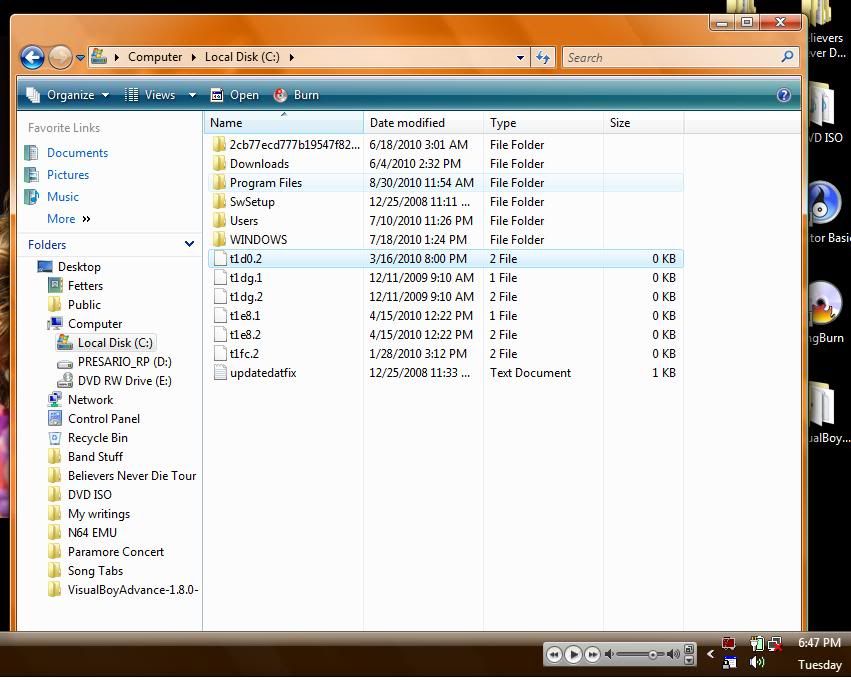
Task: Select the t1e8.2 file
Action: [x=446, y=335]
